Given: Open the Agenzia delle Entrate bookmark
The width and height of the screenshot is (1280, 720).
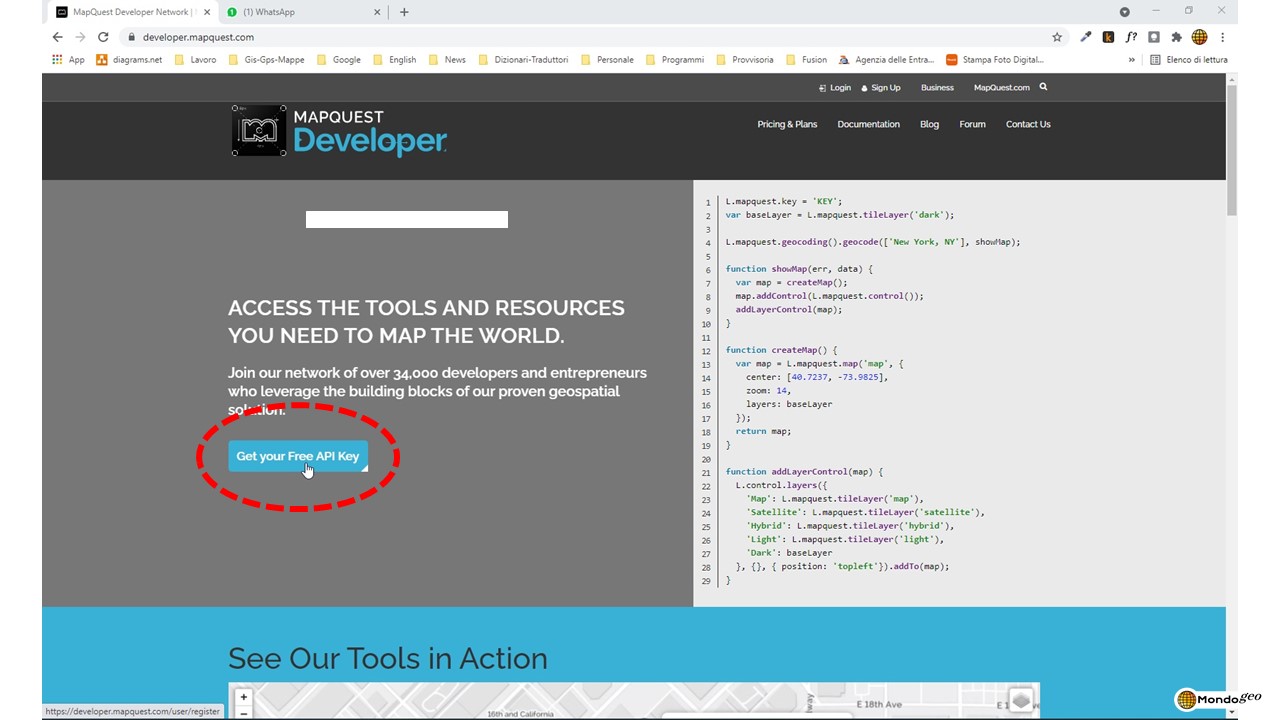Looking at the screenshot, I should (x=886, y=60).
